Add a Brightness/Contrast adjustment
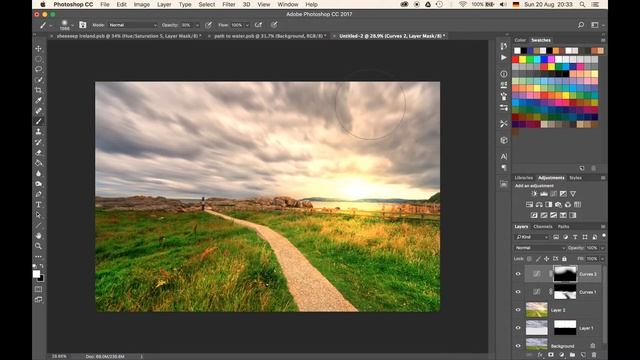The width and height of the screenshot is (640, 360). tap(534, 194)
